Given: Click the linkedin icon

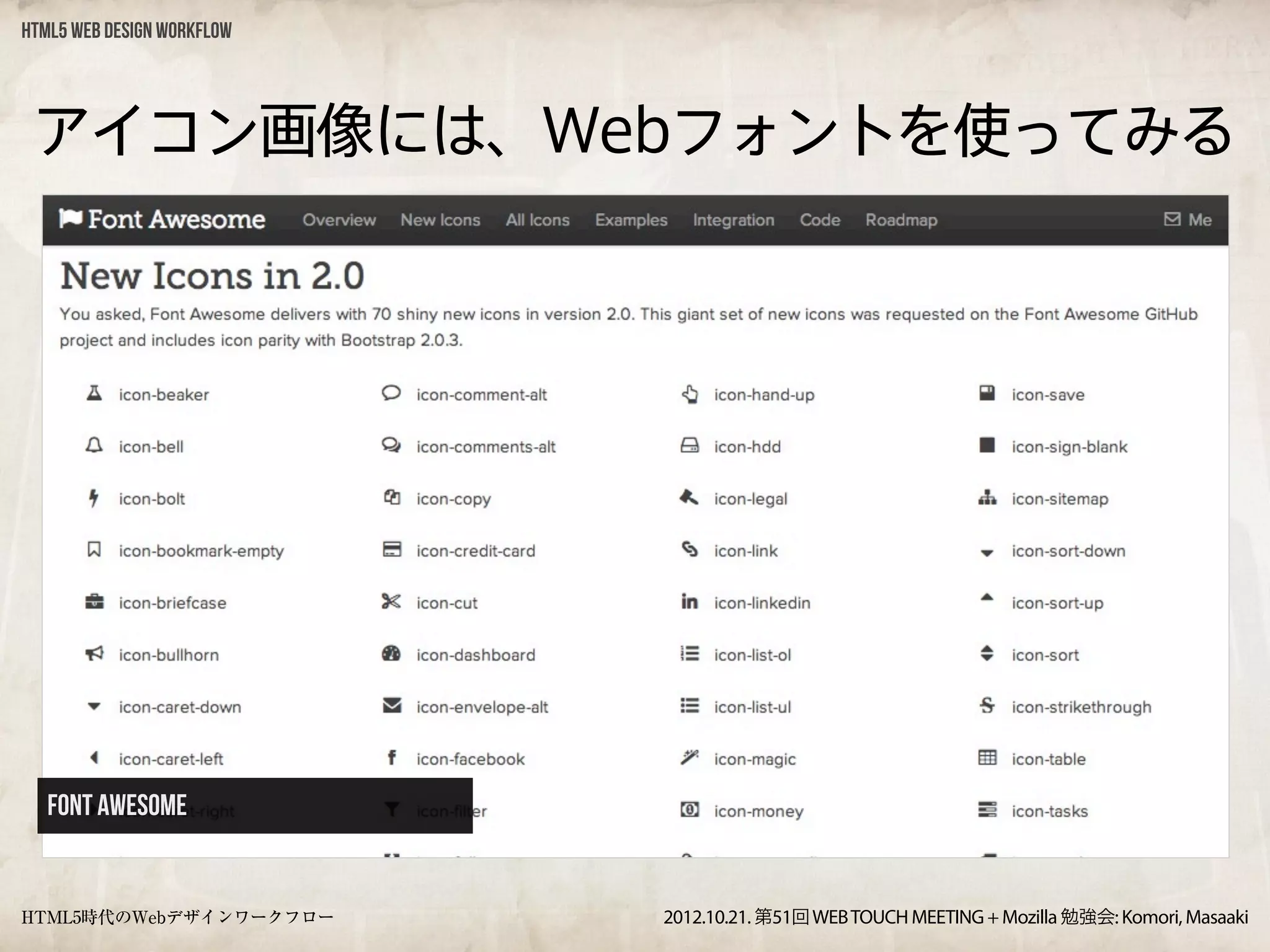Looking at the screenshot, I should pos(690,601).
